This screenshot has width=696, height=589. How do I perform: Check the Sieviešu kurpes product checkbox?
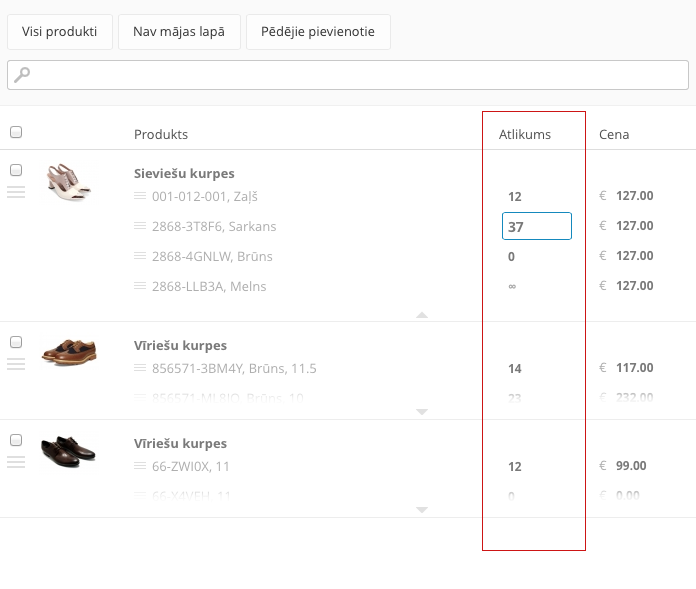pos(16,170)
